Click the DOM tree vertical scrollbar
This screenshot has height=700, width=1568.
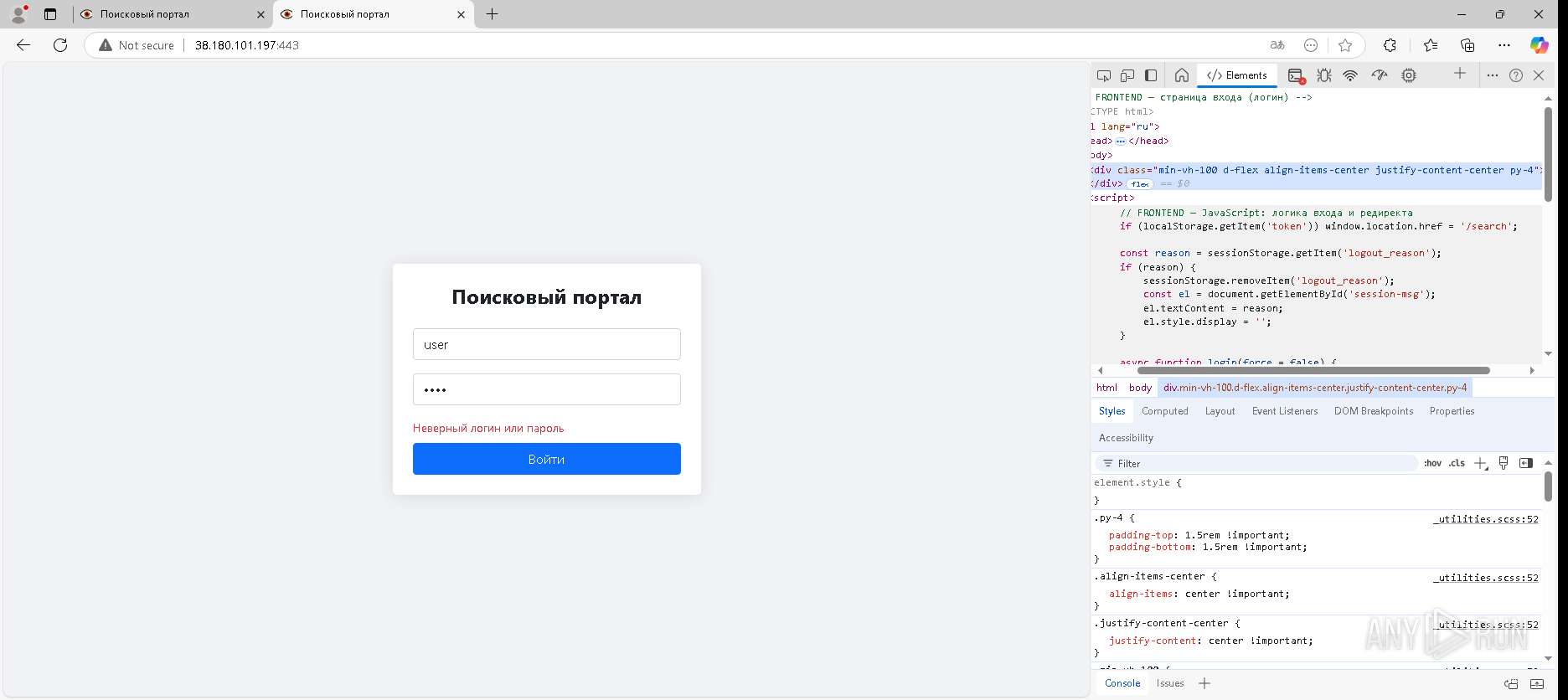(1548, 154)
